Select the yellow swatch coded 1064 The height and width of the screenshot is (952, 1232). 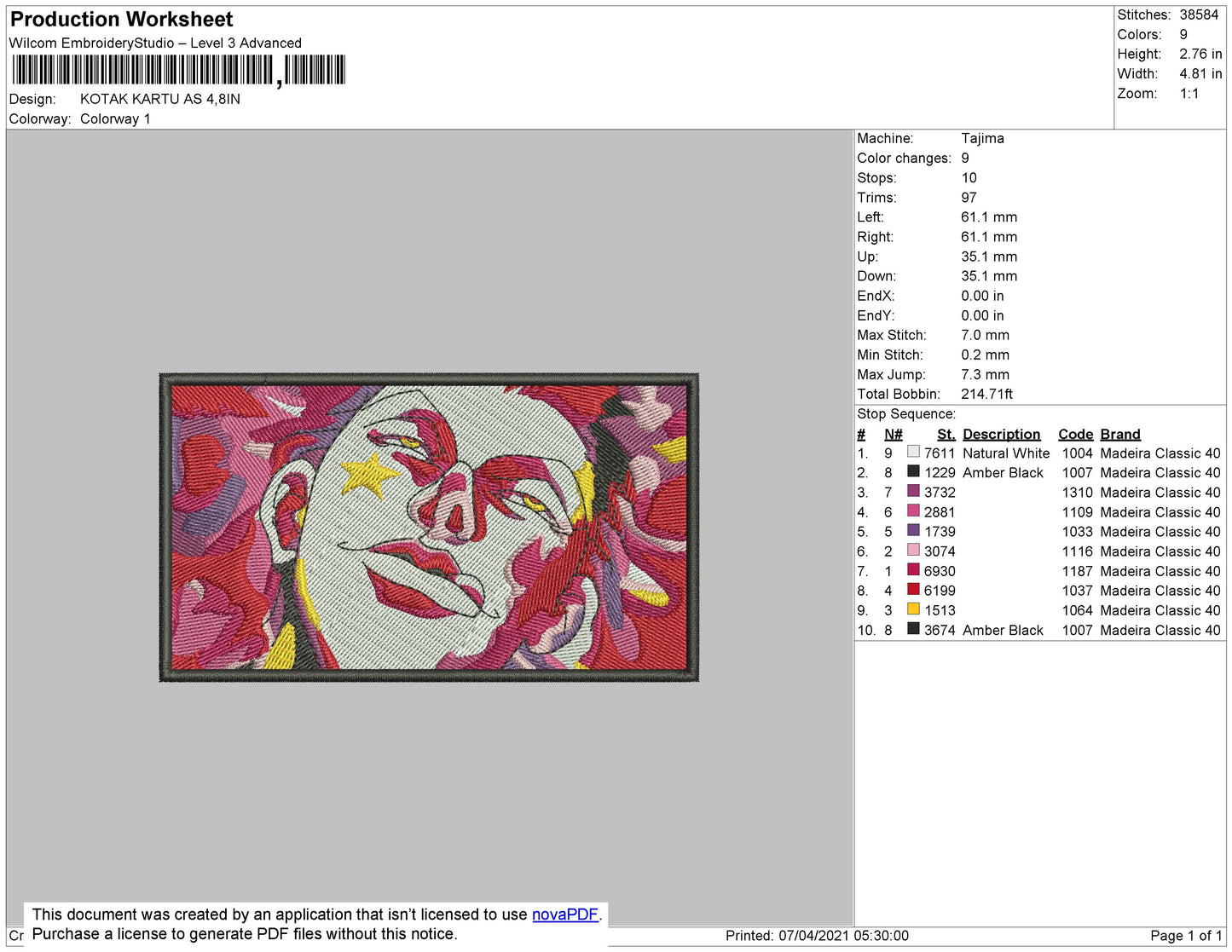[913, 609]
